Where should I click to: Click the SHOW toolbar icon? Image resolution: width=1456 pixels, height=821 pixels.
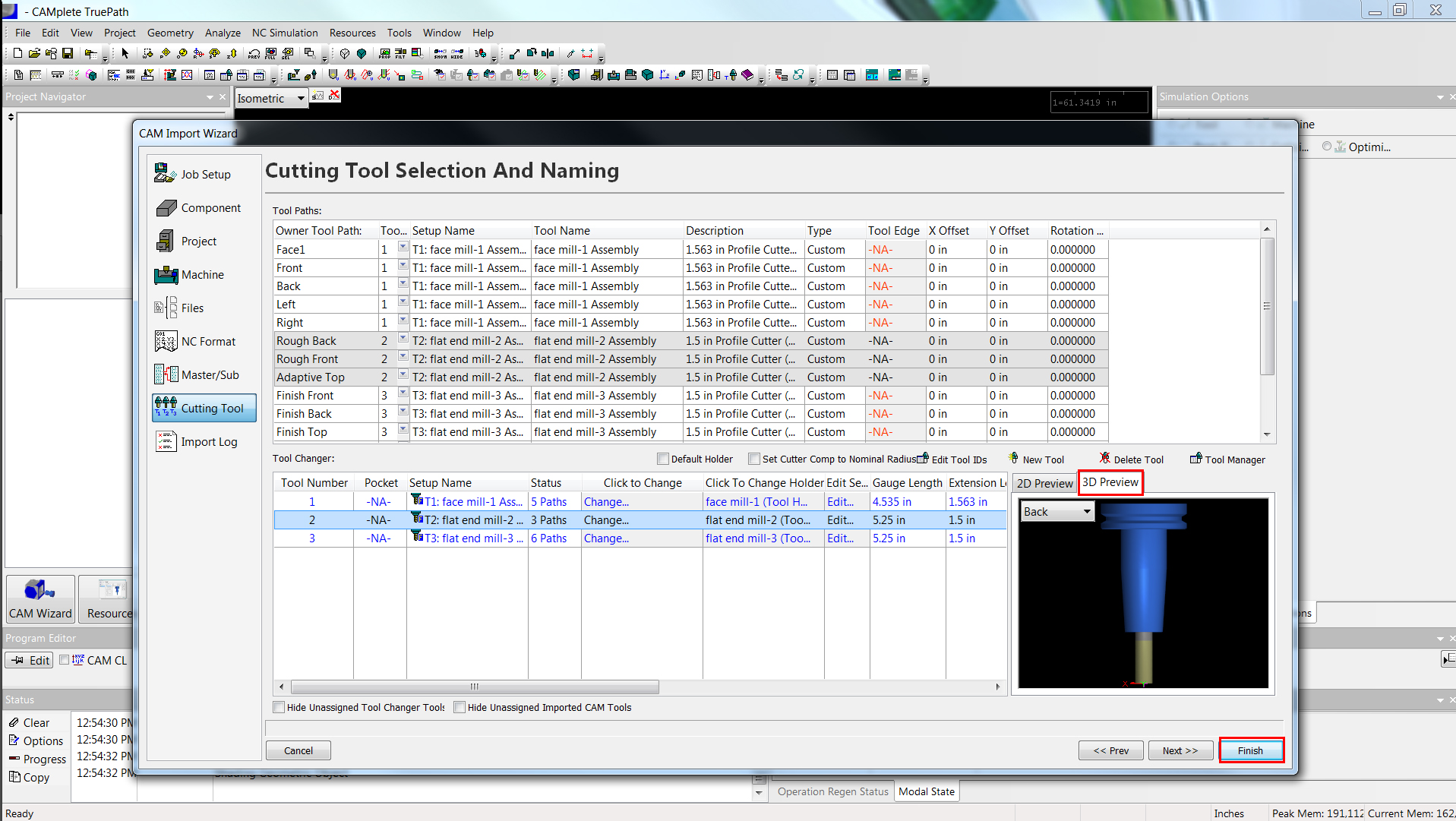tap(441, 53)
